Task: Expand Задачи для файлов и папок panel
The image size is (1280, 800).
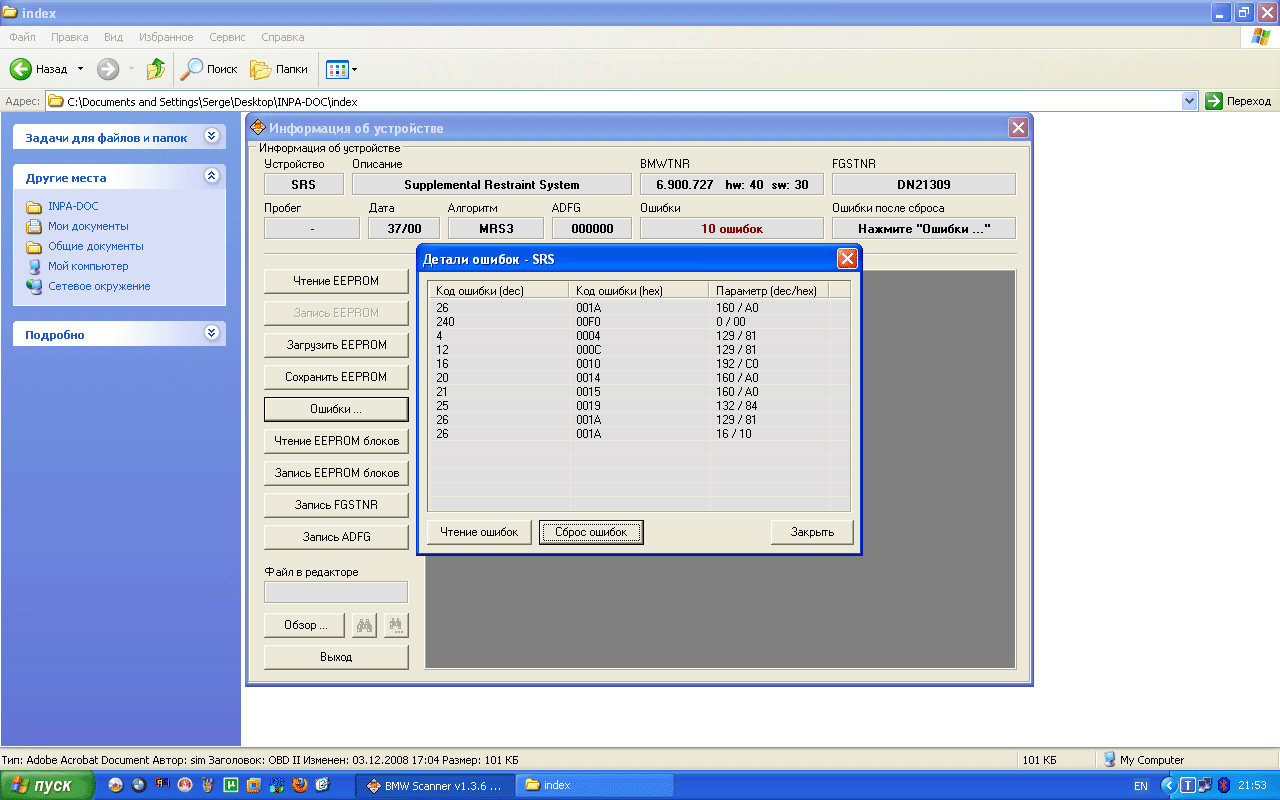Action: tap(211, 136)
